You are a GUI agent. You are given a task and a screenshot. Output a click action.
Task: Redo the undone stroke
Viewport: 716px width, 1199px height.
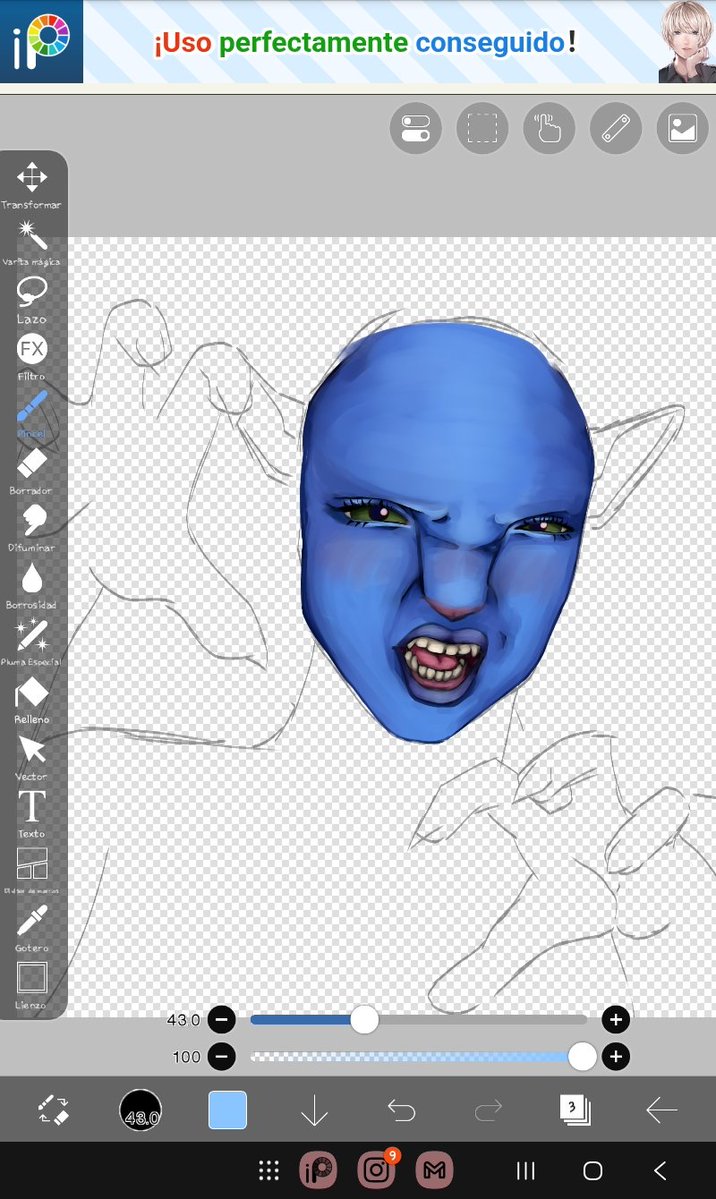point(488,1110)
